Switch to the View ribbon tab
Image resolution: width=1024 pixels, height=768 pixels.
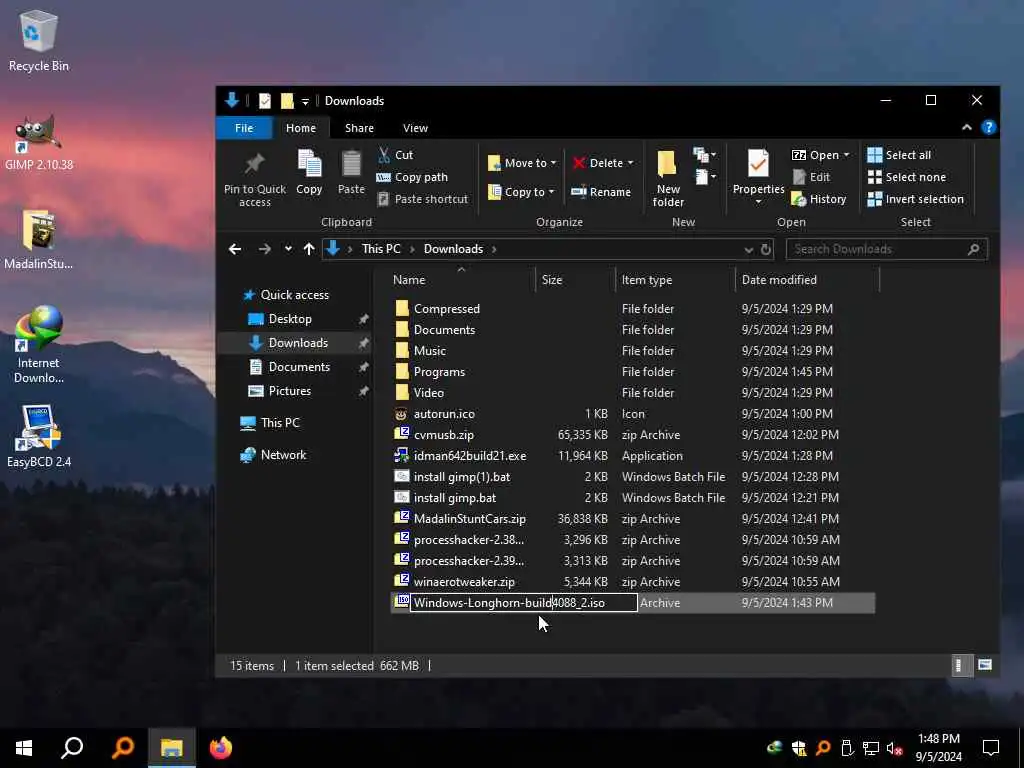click(415, 128)
